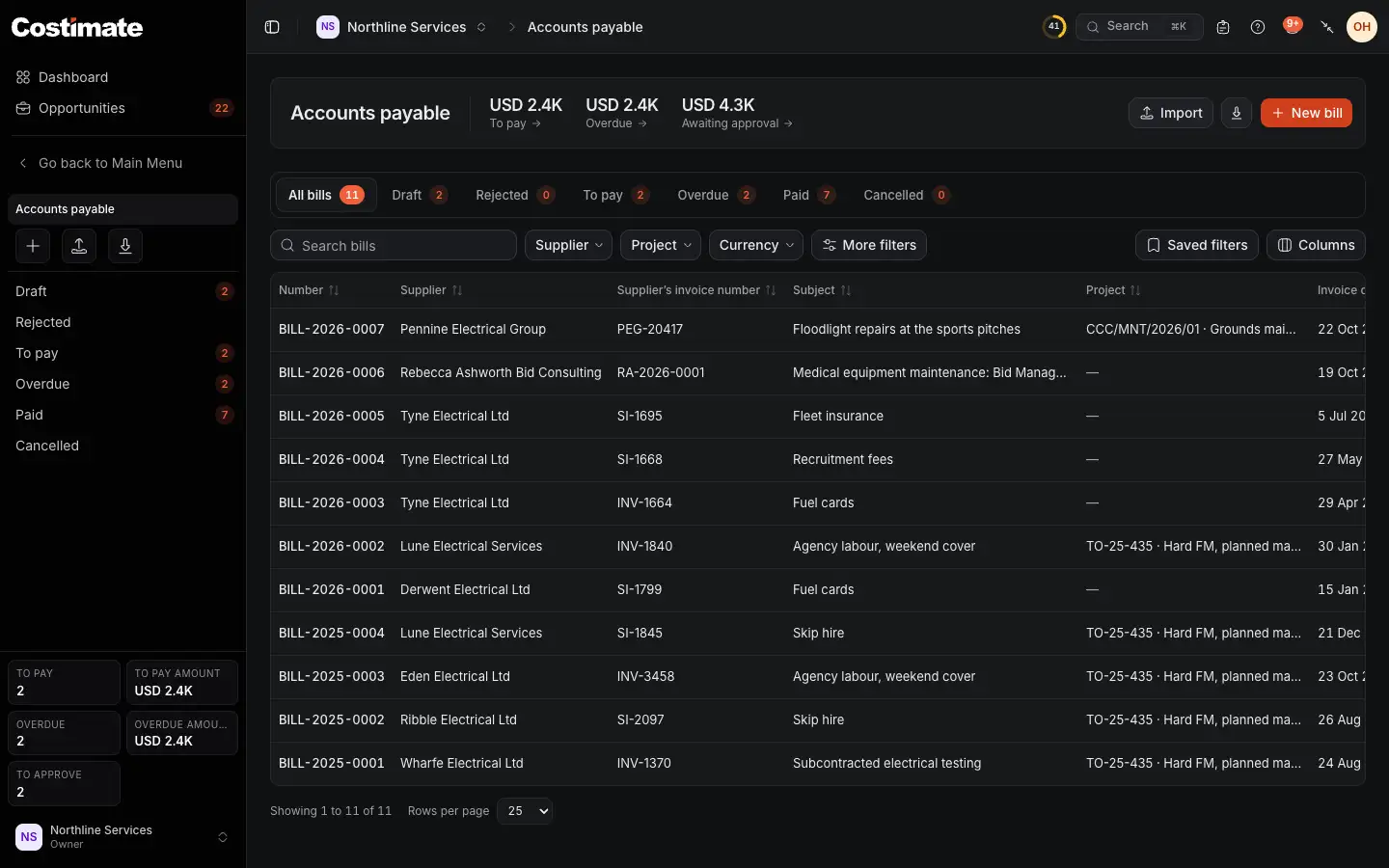Sort by the Number column icon
The width and height of the screenshot is (1389, 868).
click(x=334, y=290)
